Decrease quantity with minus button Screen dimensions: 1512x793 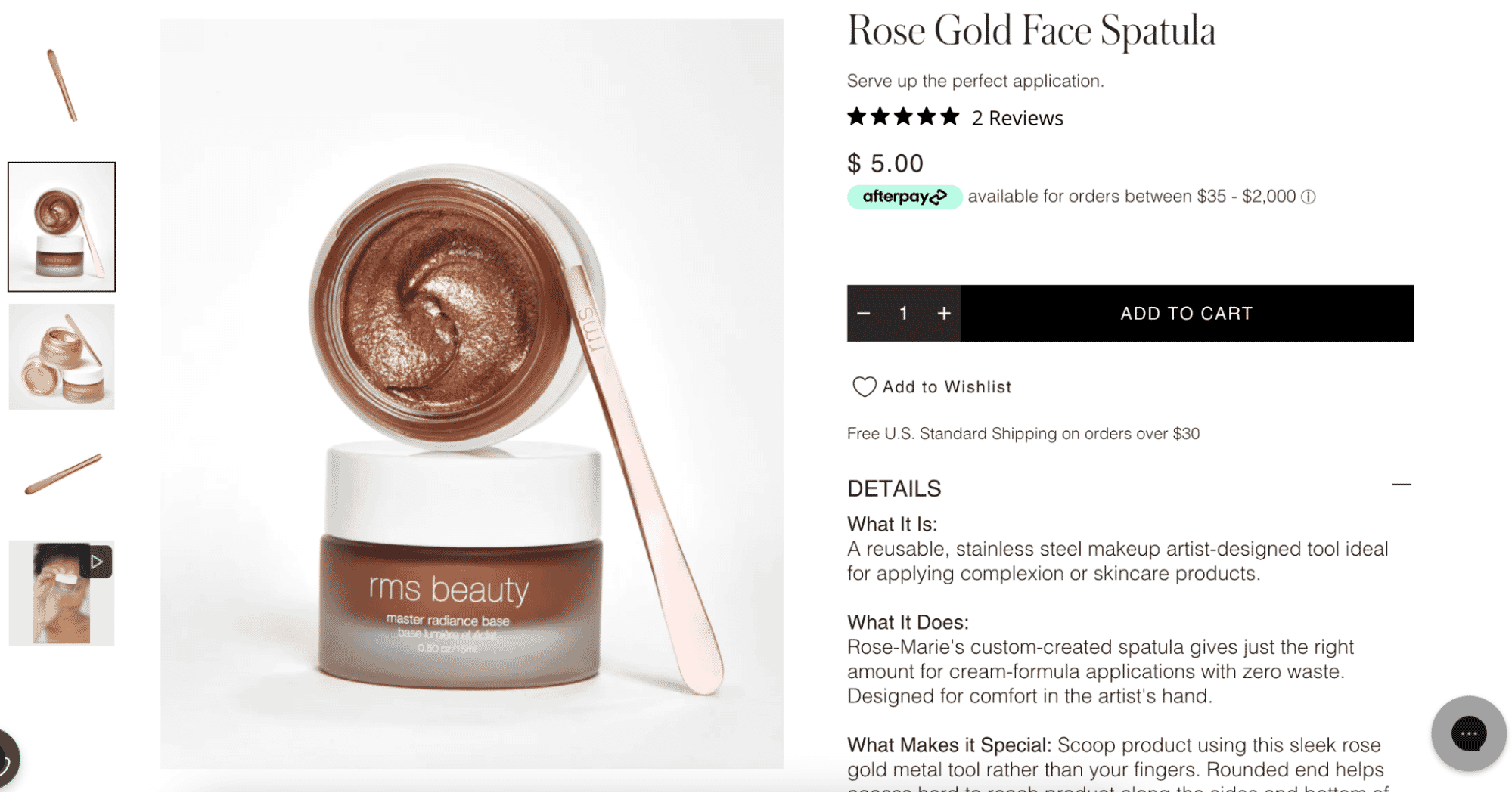[x=864, y=313]
